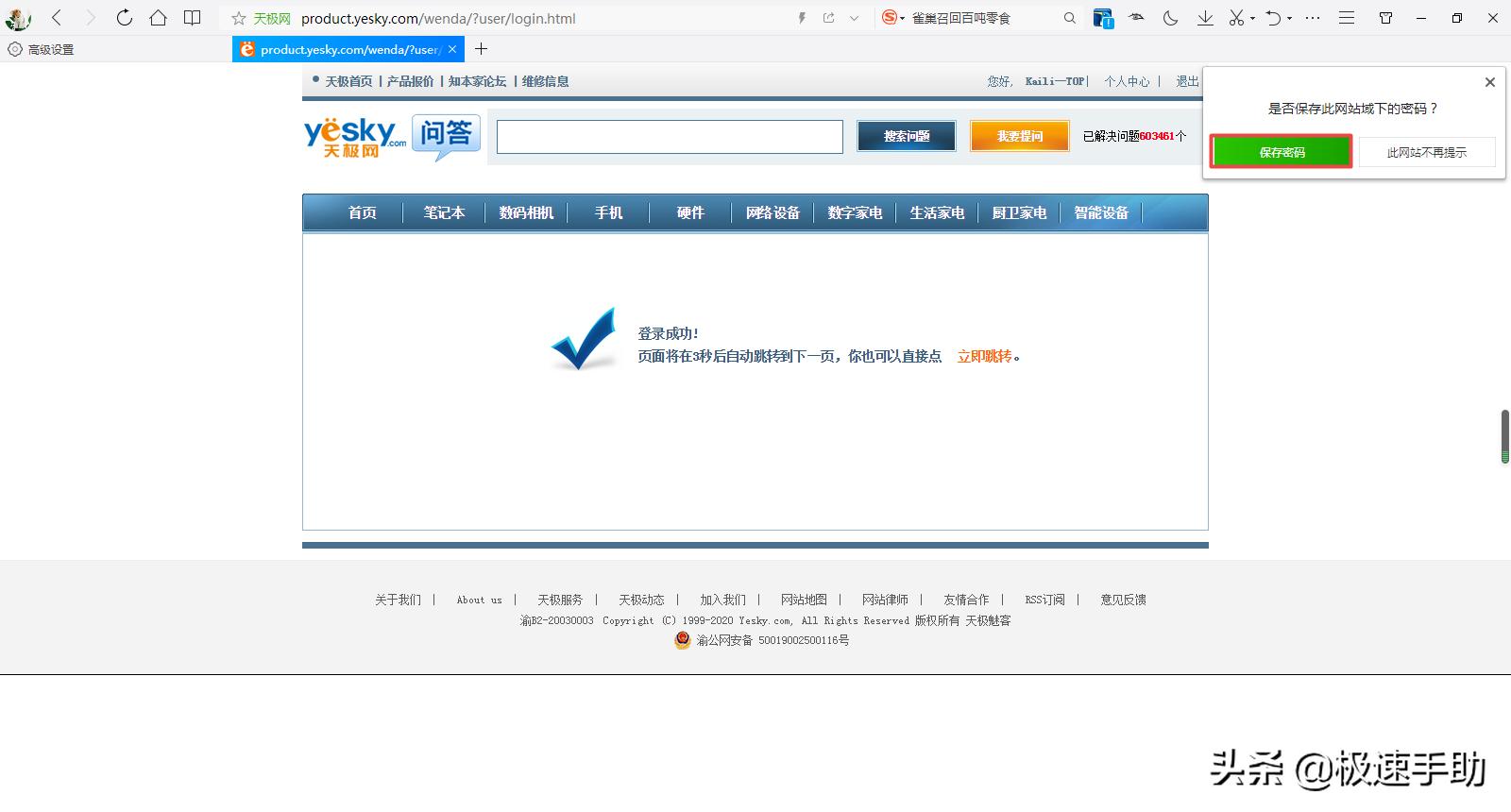1511x812 pixels.
Task: Click the question search input field
Action: 670,137
